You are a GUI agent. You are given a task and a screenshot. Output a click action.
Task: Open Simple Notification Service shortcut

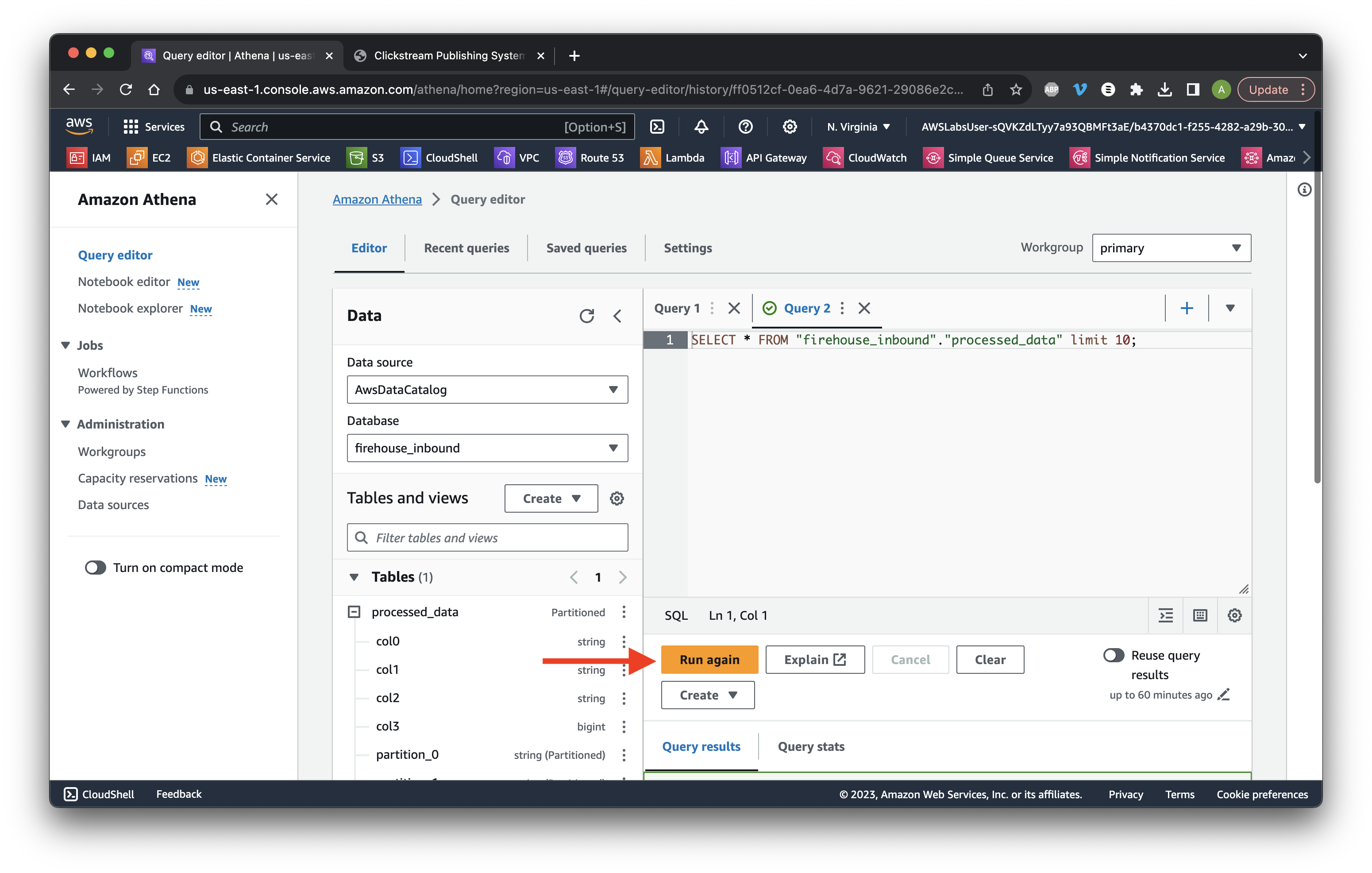(1147, 157)
